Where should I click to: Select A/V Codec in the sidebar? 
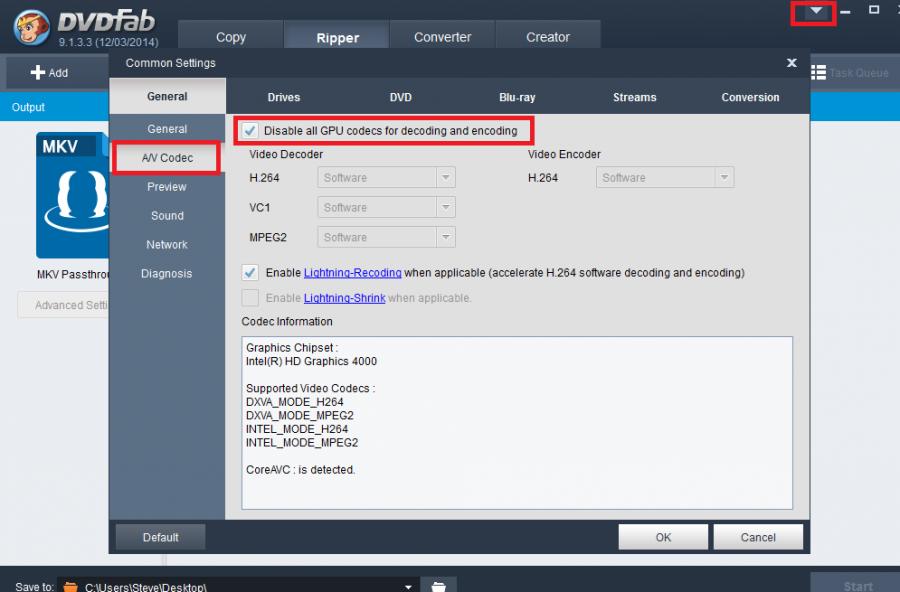tap(167, 158)
